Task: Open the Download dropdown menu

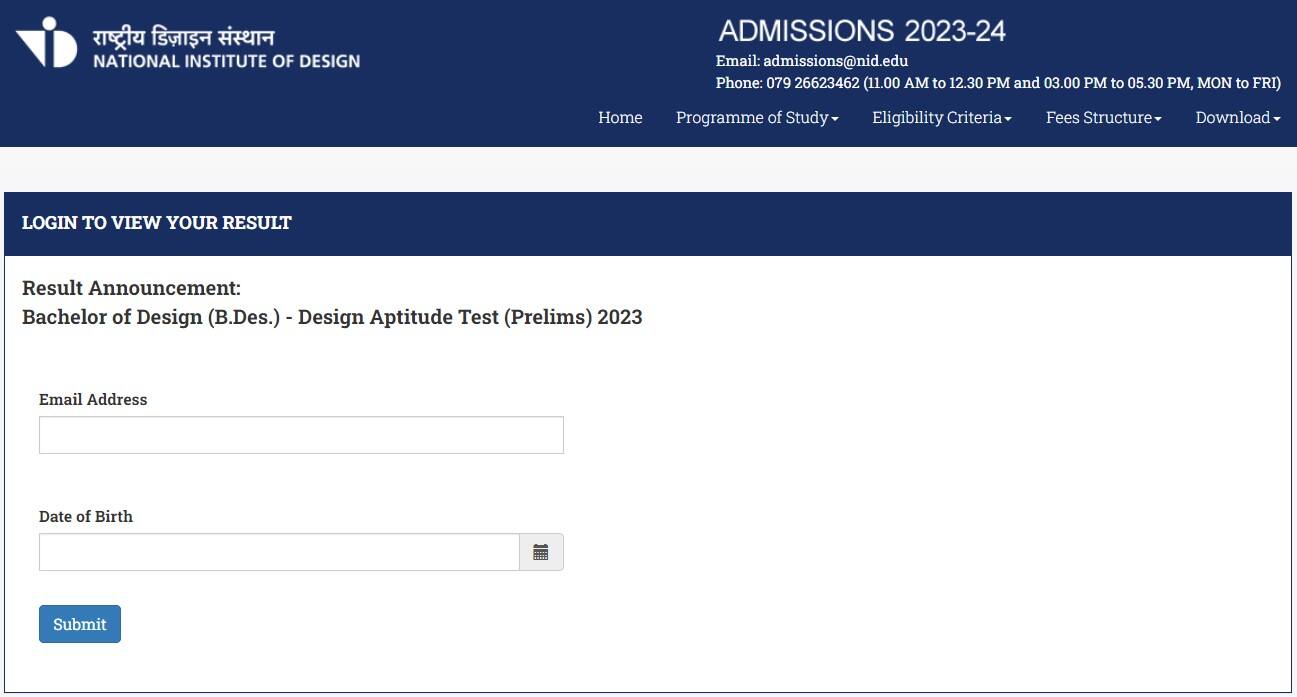Action: tap(1238, 117)
